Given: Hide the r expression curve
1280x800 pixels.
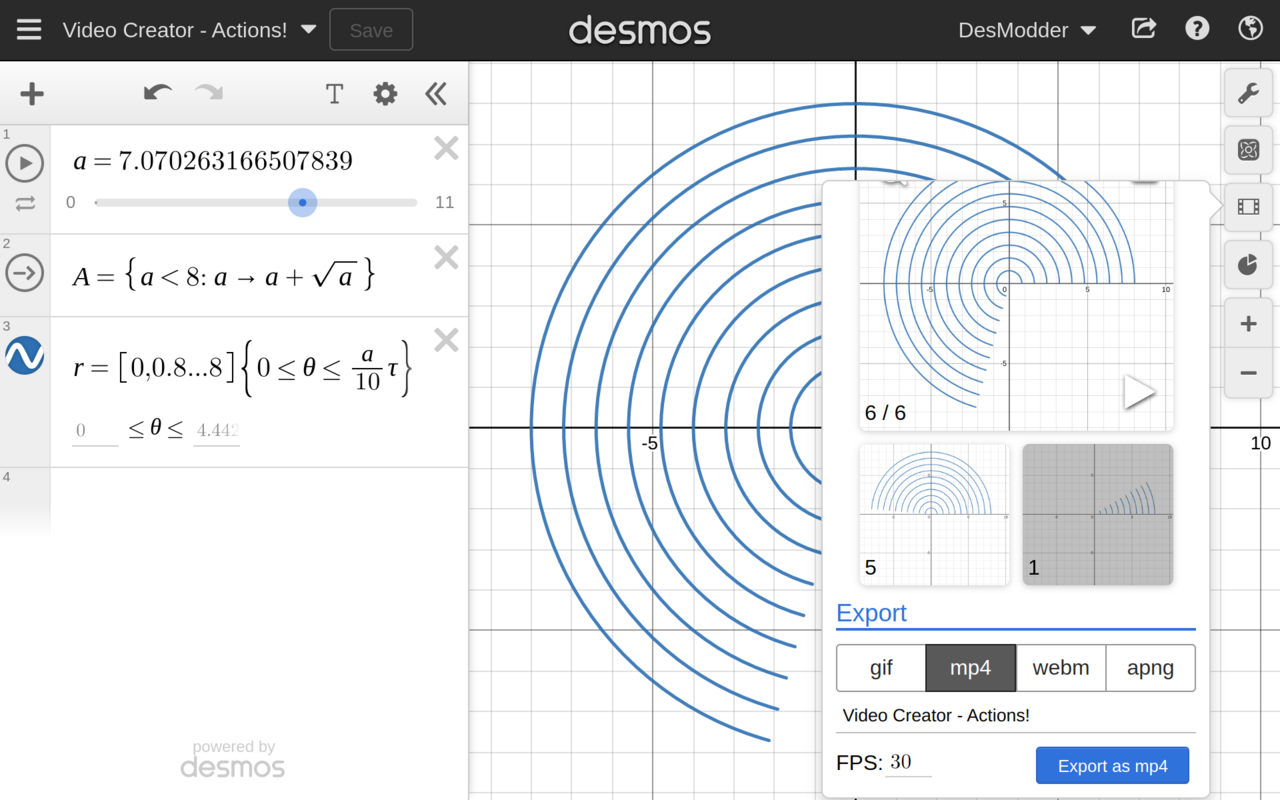Looking at the screenshot, I should coord(25,355).
